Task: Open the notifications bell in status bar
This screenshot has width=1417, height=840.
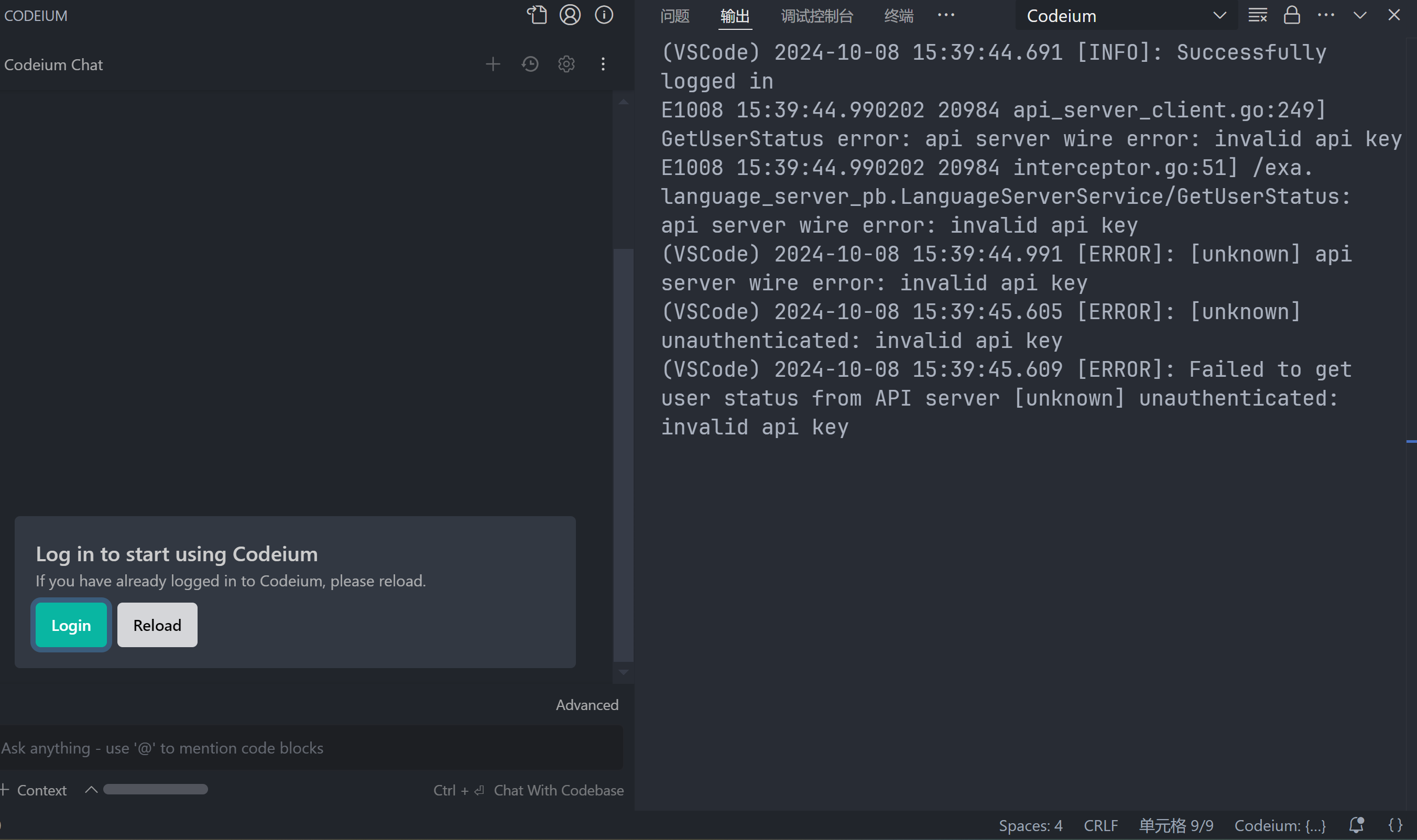Action: [1356, 826]
